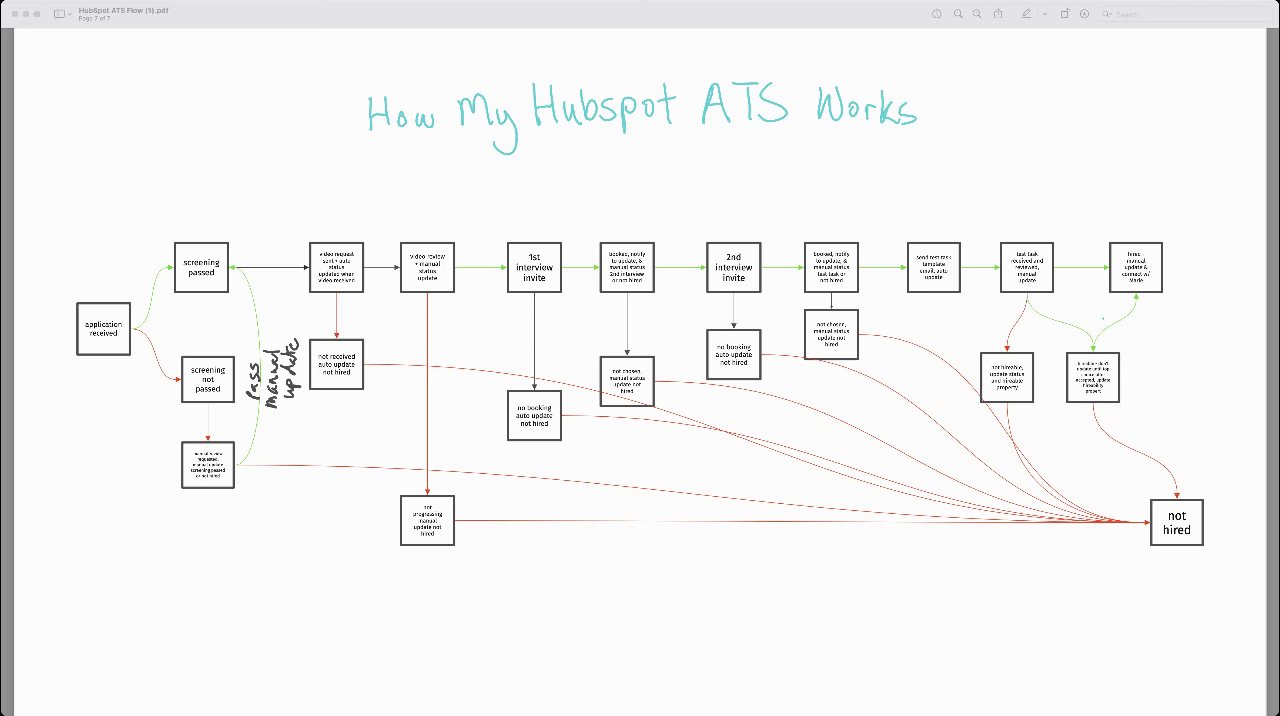Screen dimensions: 1280x716
Task: Select the Highlight pen tool
Action: [x=1026, y=14]
